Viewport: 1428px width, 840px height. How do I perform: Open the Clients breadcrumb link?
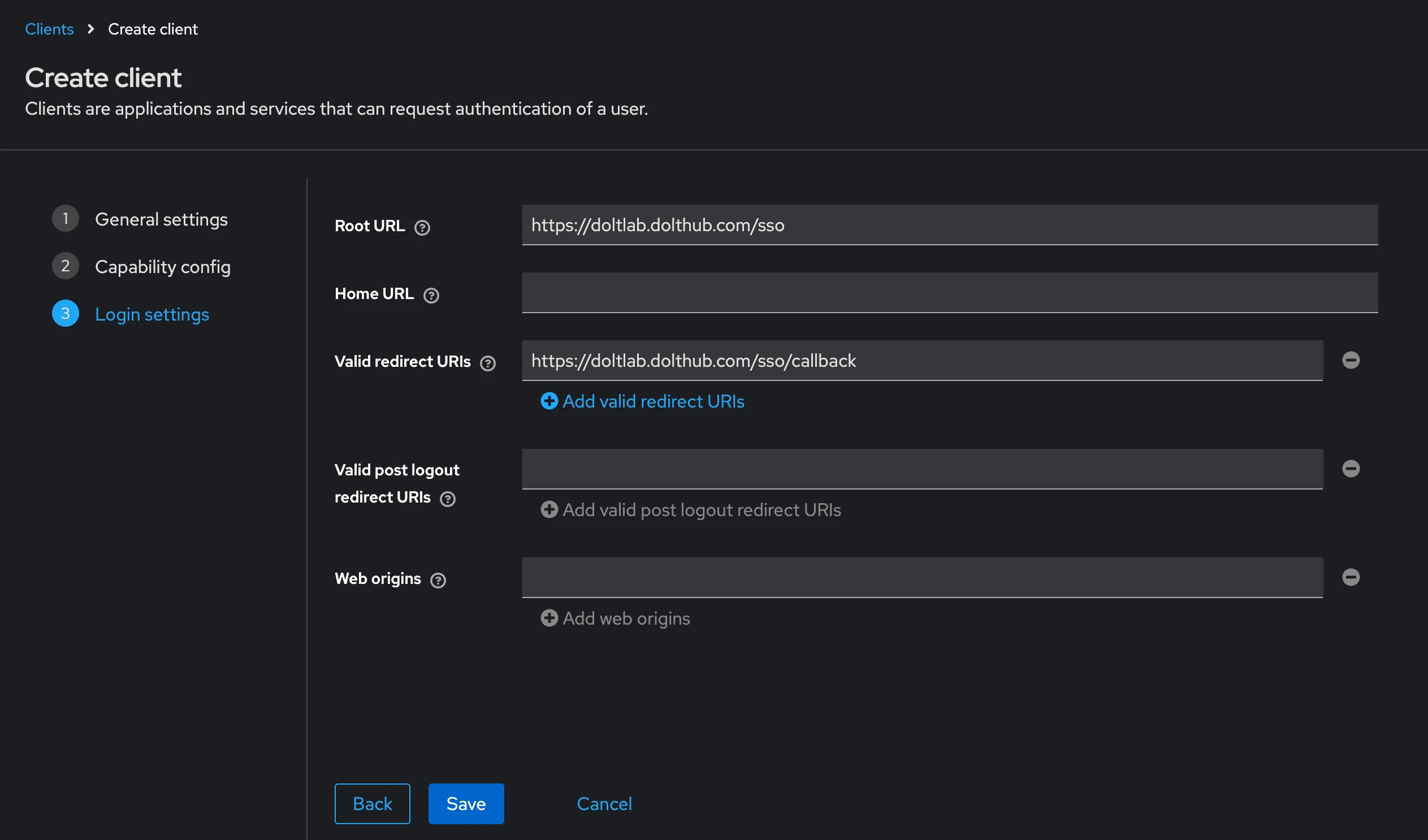tap(49, 29)
